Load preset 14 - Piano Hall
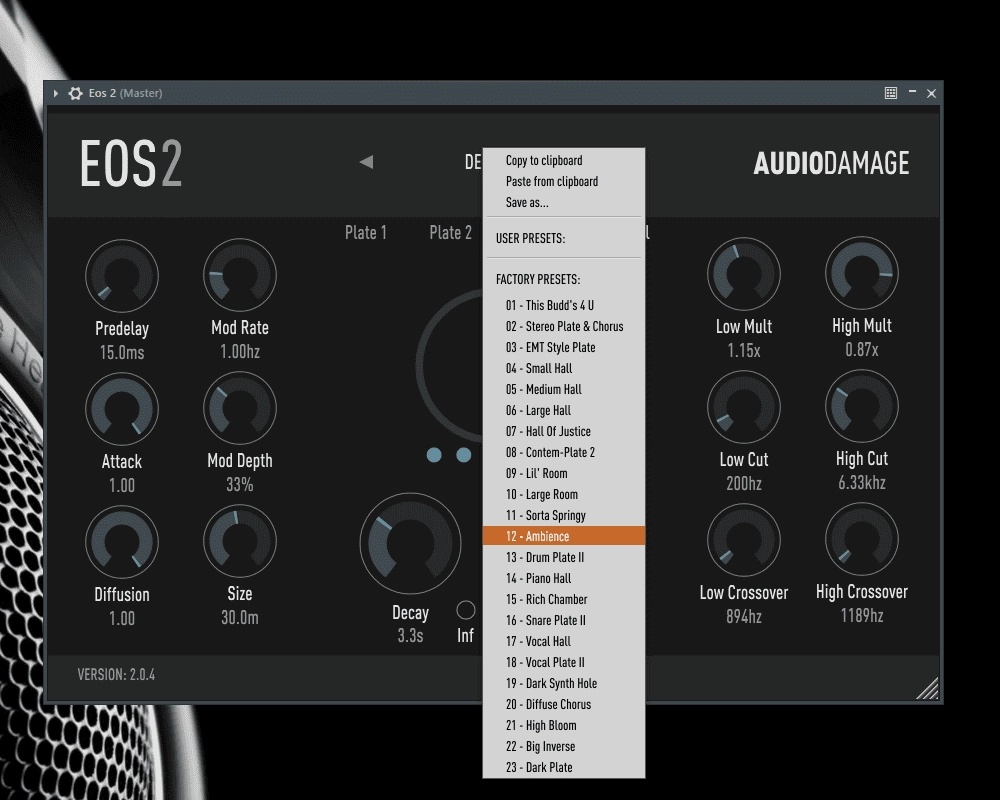Screen dimensions: 1000x800 (x=564, y=578)
